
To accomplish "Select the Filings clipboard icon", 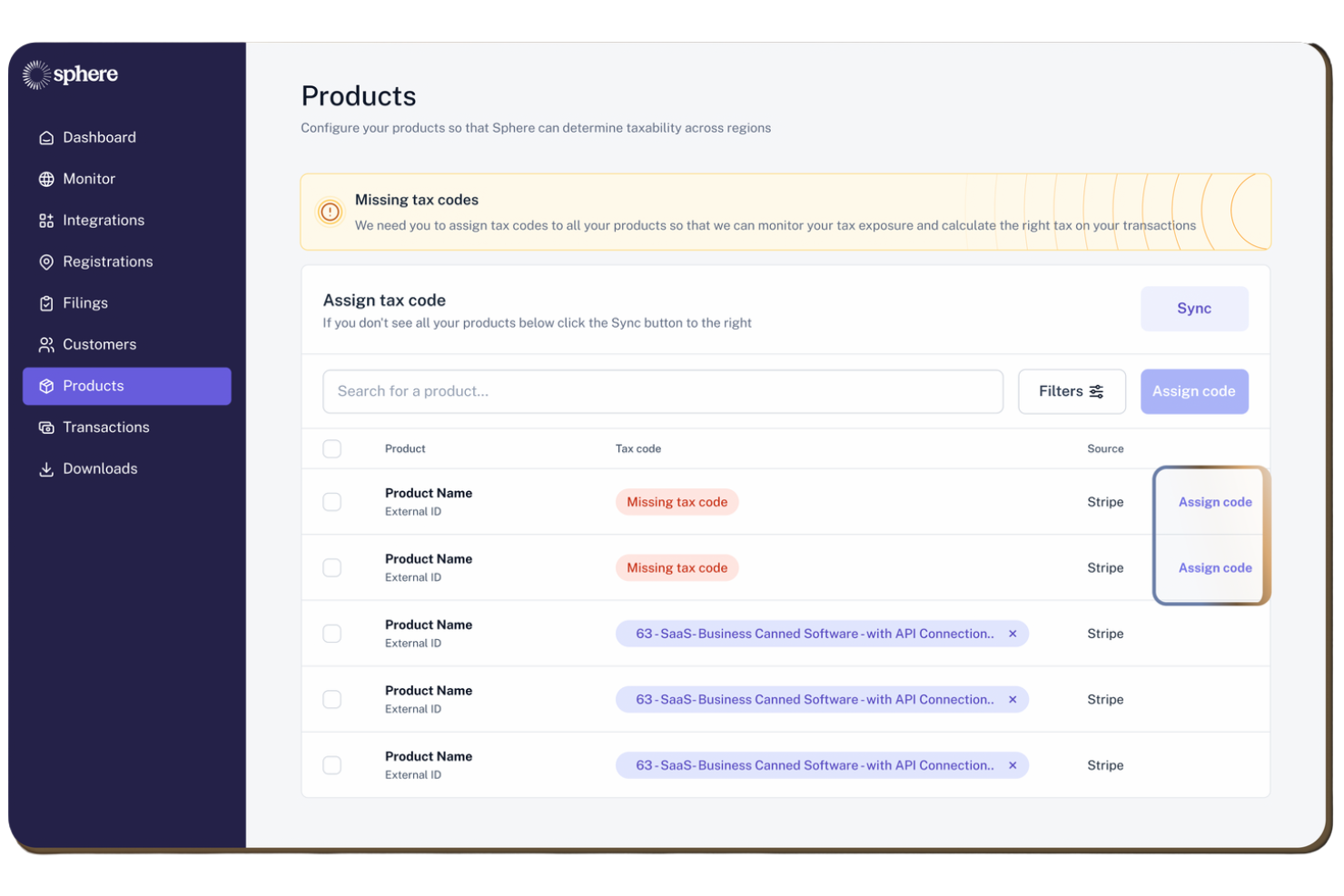I will click(x=46, y=302).
